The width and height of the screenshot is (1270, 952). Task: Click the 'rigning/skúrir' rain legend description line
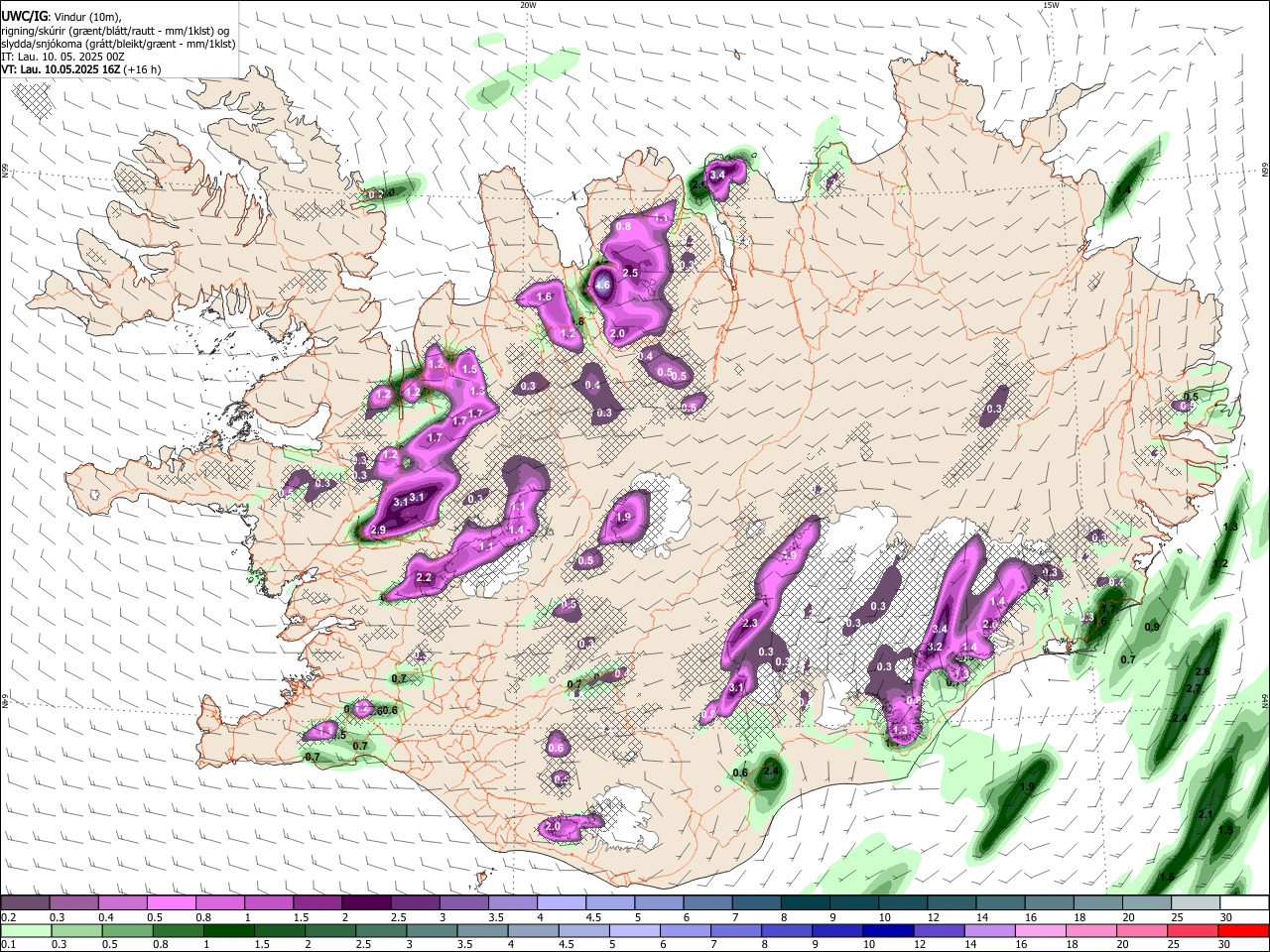[x=115, y=31]
